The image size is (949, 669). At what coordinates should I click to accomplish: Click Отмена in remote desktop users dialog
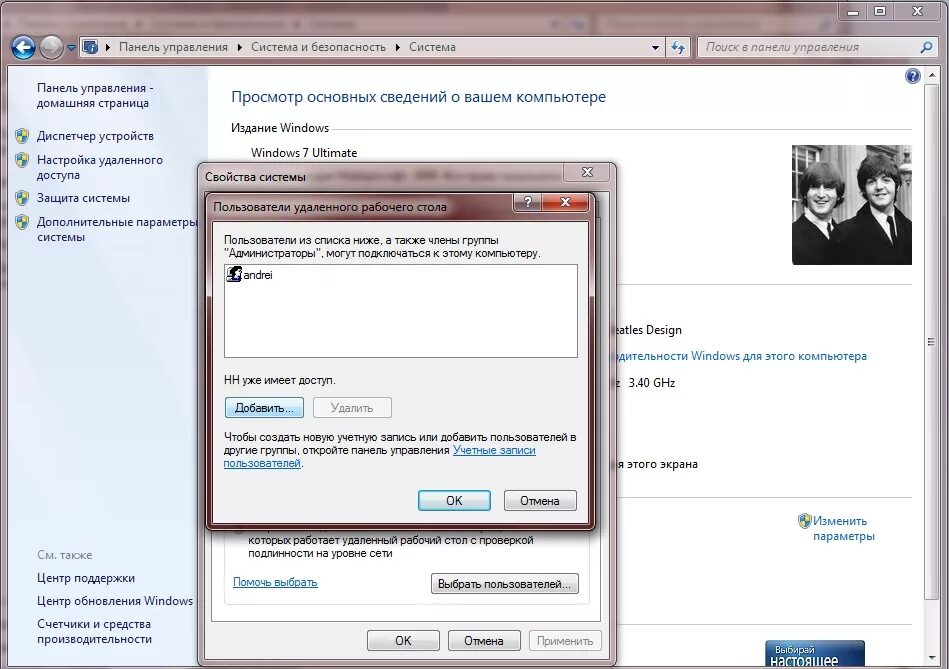[x=540, y=501]
